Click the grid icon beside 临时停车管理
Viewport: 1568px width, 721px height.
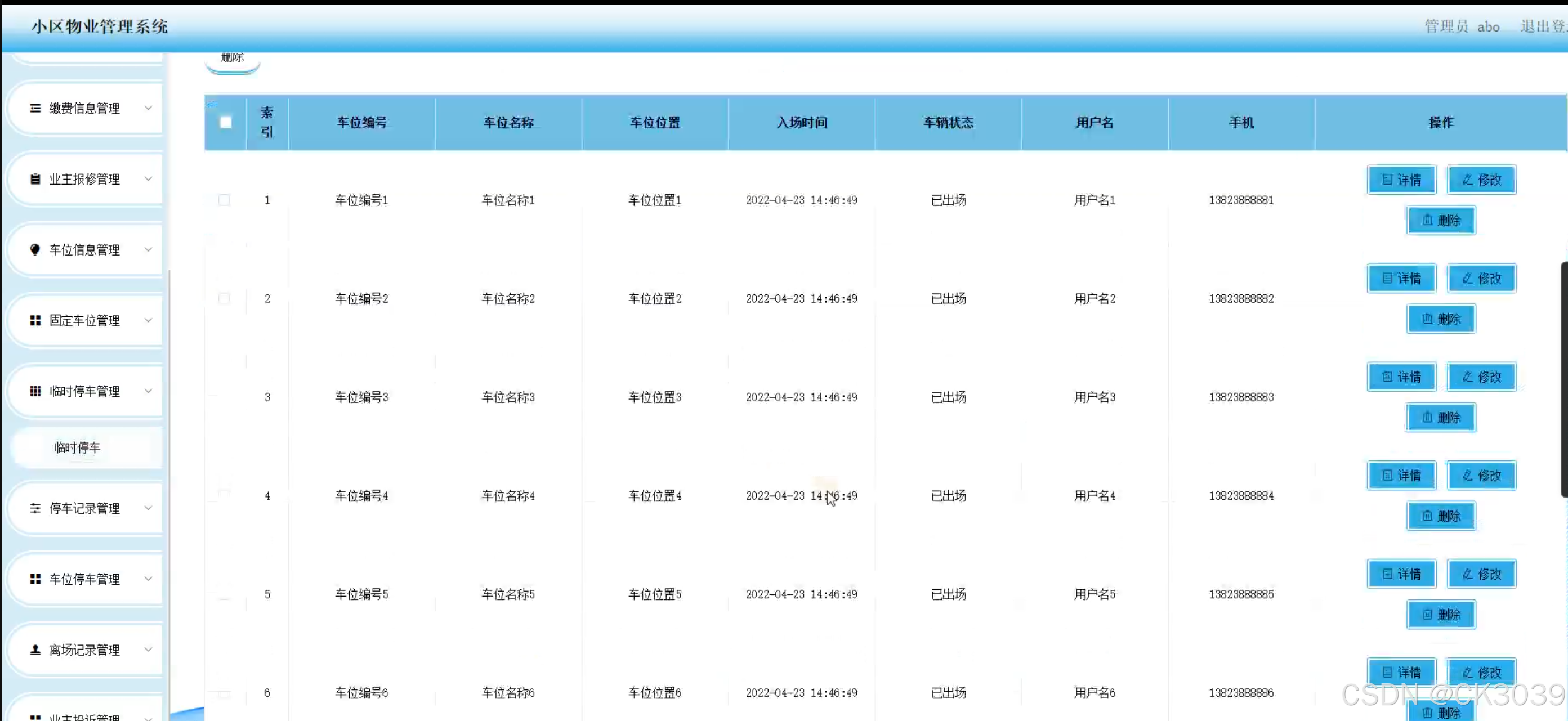tap(35, 391)
